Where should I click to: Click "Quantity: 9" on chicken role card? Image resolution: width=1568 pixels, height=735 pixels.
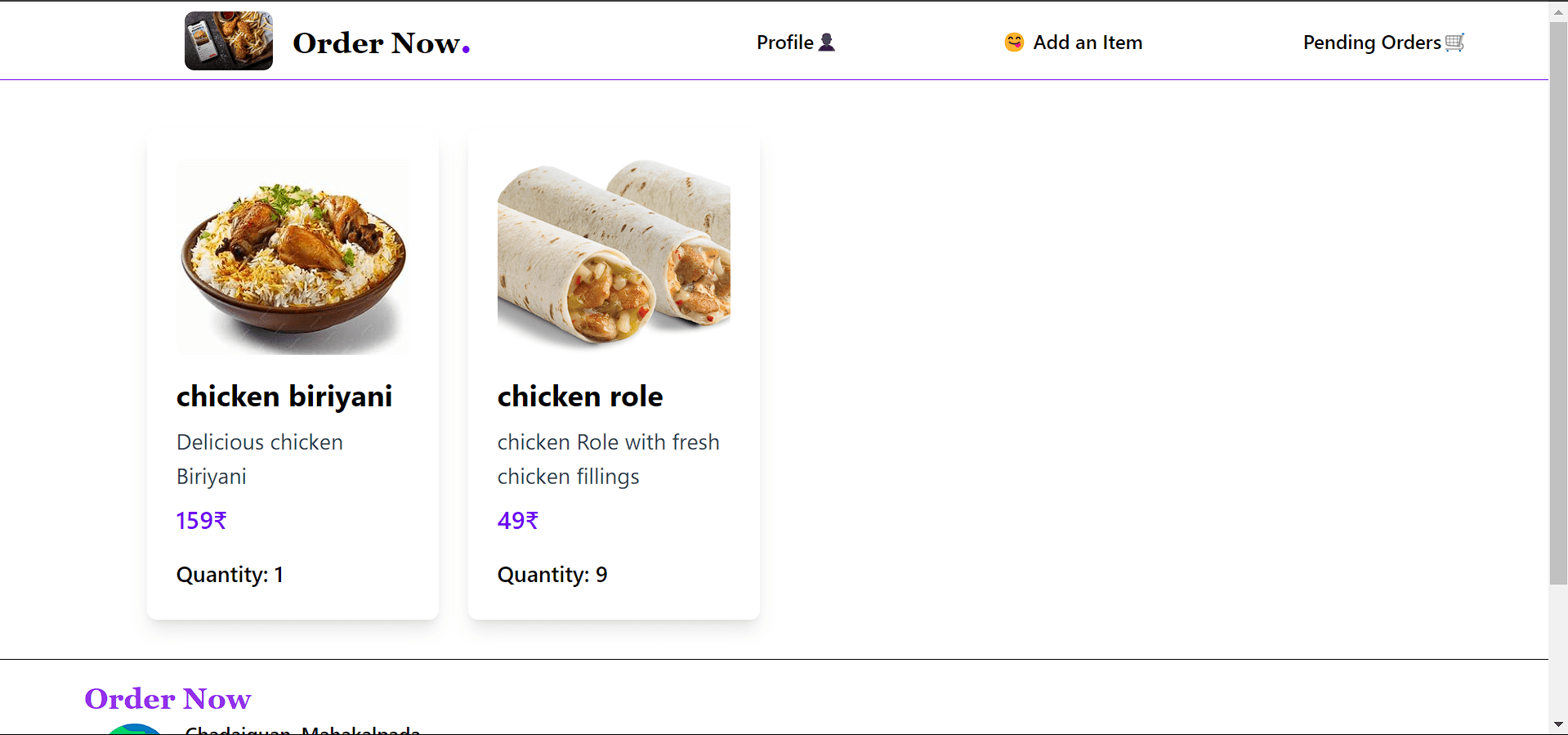coord(552,575)
